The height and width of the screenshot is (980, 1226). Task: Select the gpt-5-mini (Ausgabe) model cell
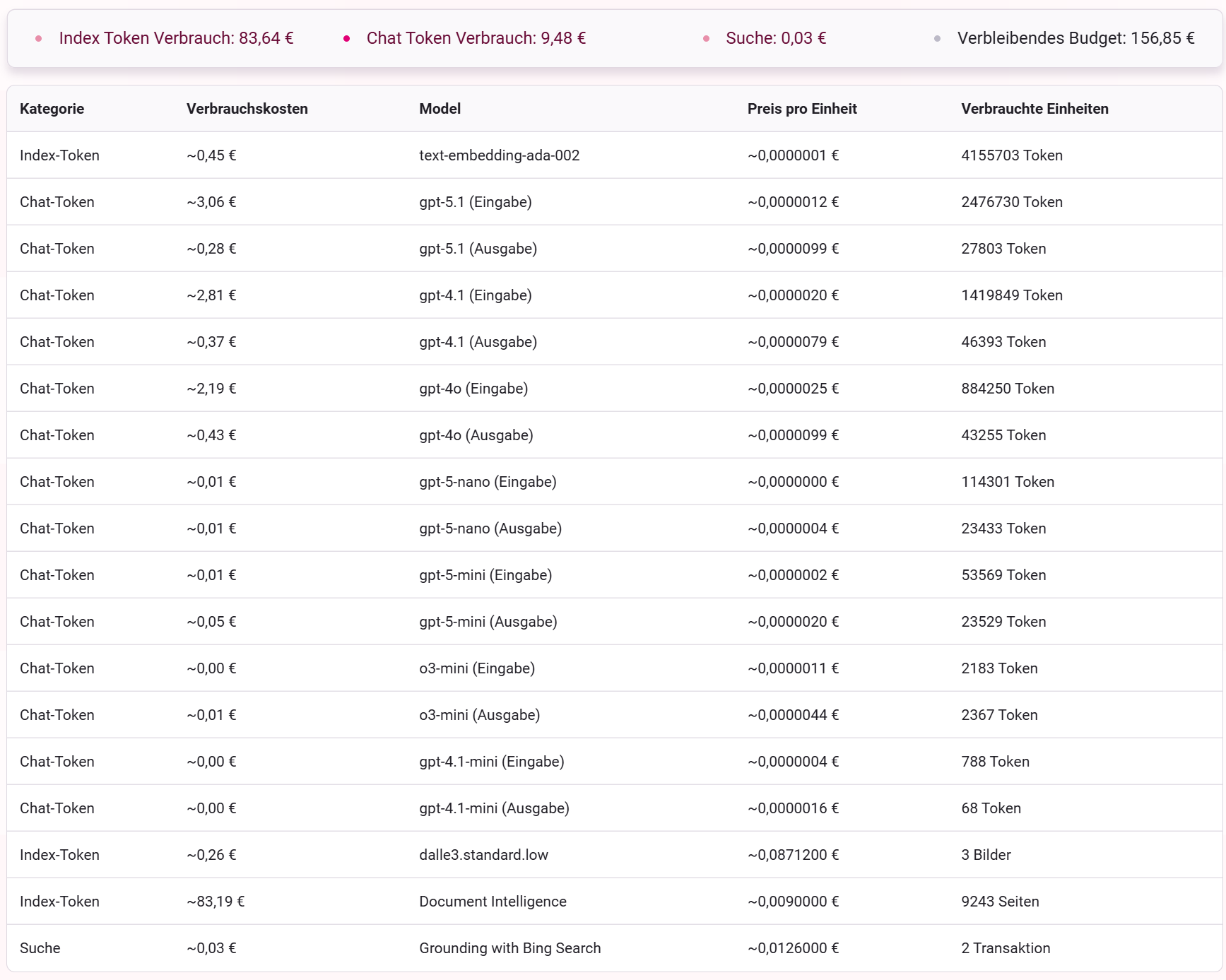pyautogui.click(x=488, y=622)
